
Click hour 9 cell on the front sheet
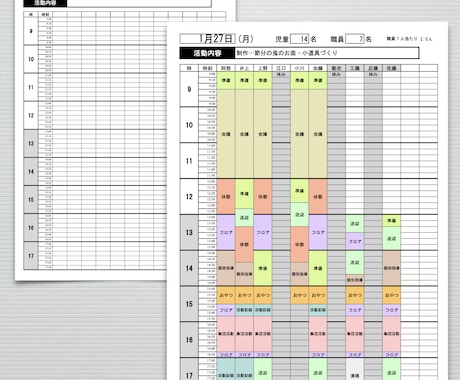pyautogui.click(x=189, y=89)
